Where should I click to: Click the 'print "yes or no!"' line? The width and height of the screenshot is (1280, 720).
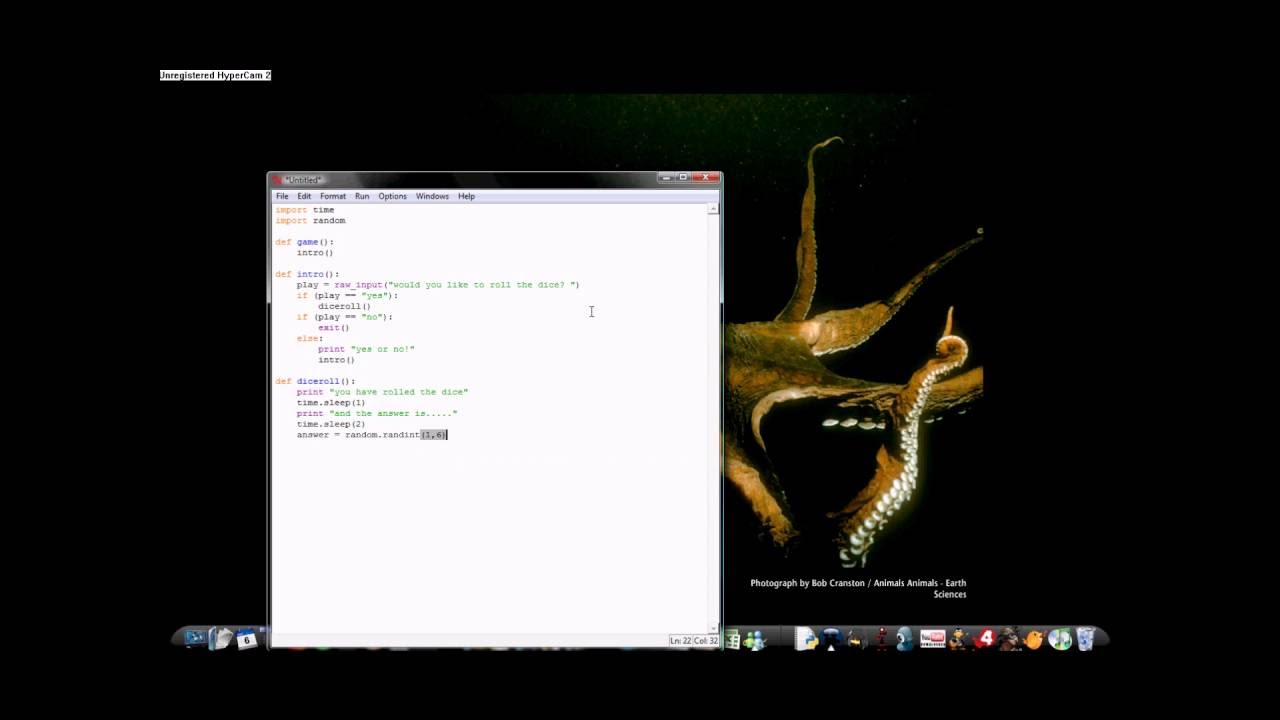[x=366, y=349]
